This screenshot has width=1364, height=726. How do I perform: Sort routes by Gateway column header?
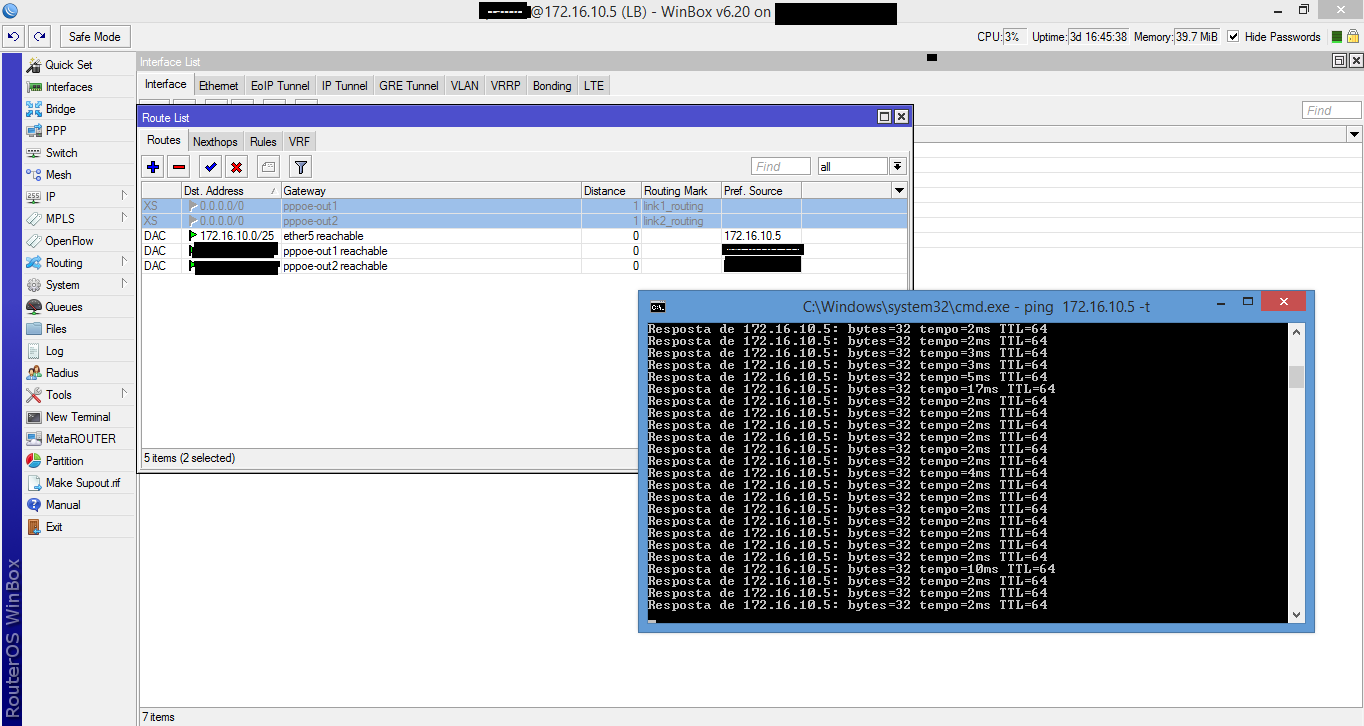[x=431, y=190]
